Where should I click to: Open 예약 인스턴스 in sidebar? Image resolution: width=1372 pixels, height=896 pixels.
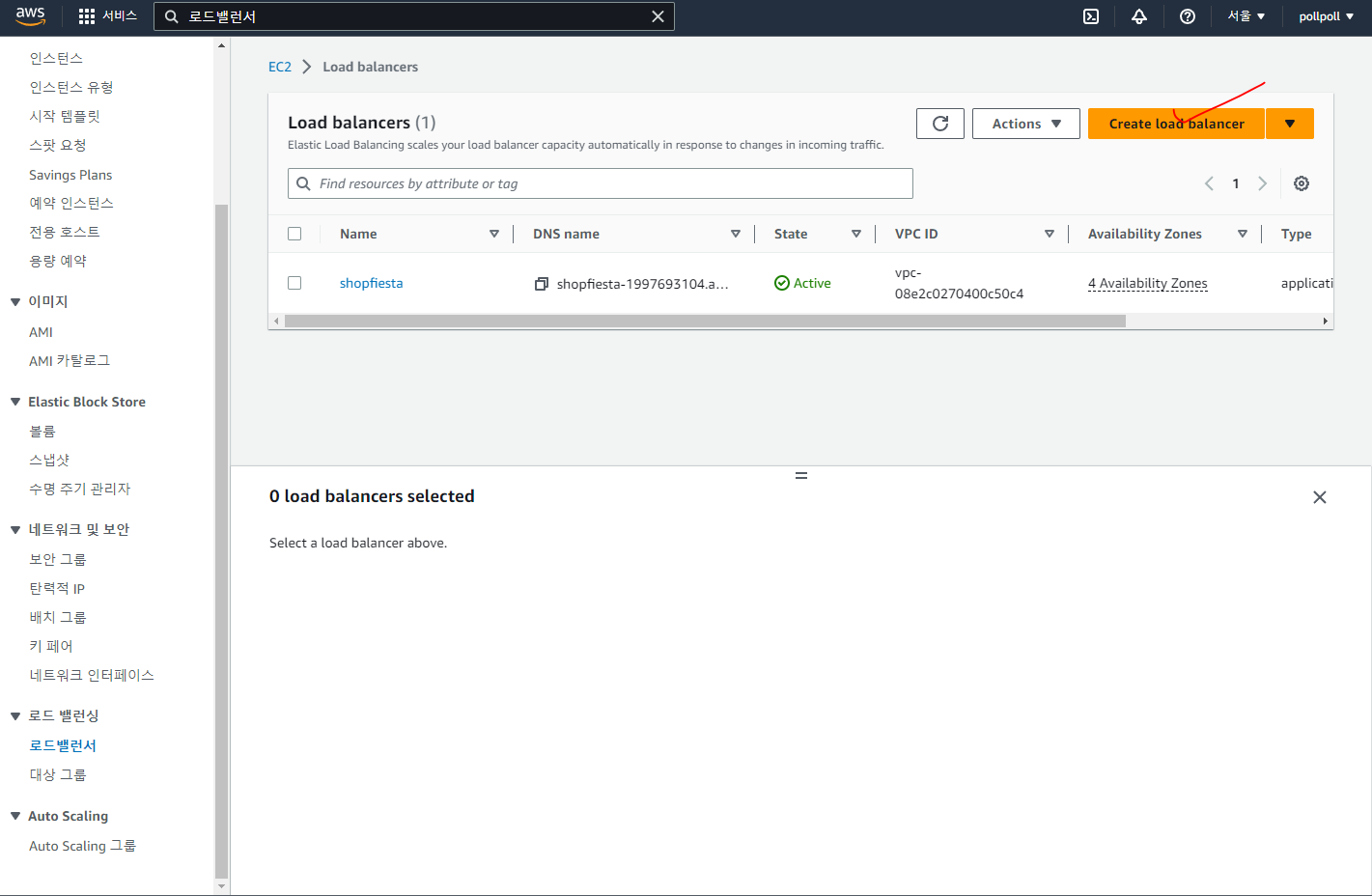click(x=71, y=203)
